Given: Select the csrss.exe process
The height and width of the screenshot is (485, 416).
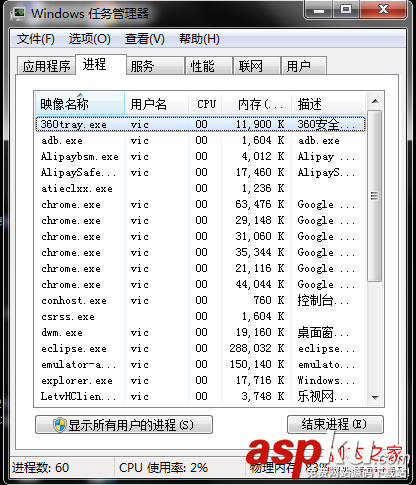Looking at the screenshot, I should coord(200,316).
